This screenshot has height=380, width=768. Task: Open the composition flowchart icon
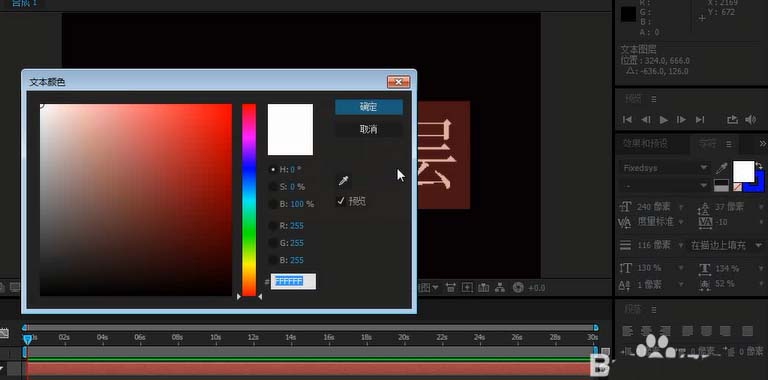[x=500, y=288]
